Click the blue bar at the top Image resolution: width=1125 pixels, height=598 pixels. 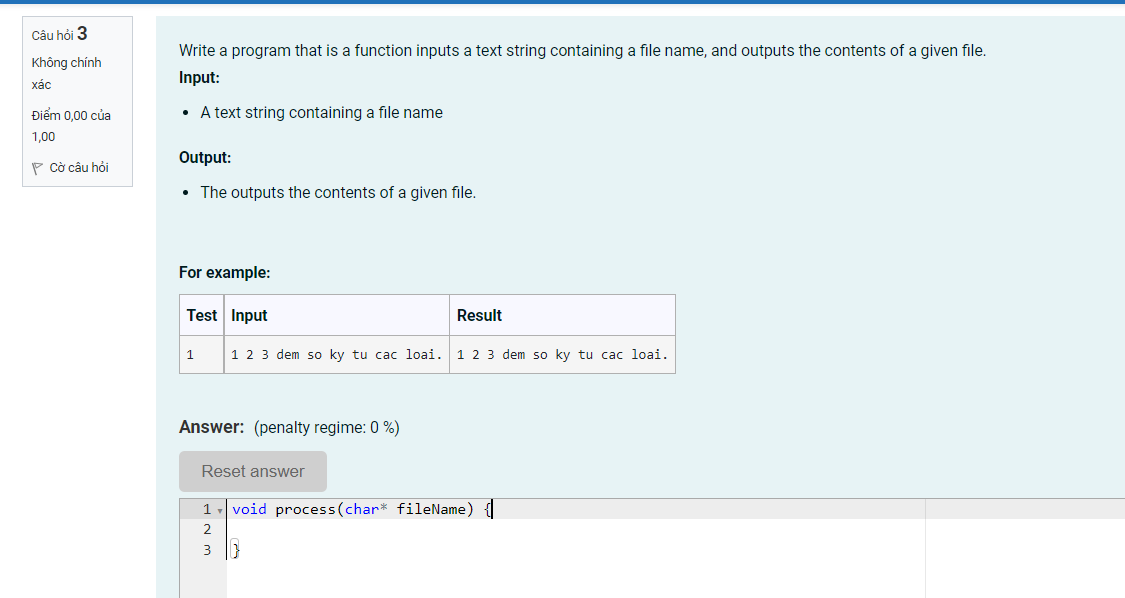coord(562,5)
